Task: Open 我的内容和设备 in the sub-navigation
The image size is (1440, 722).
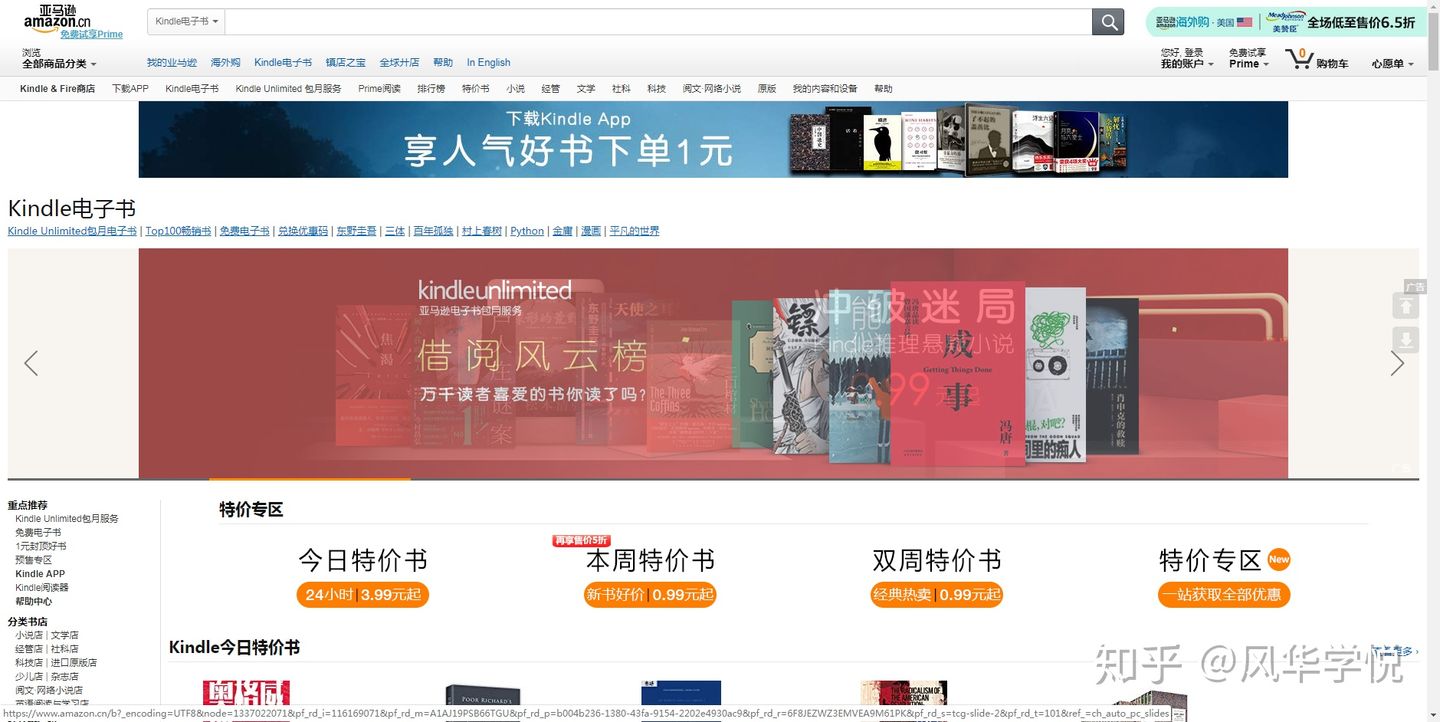Action: click(x=825, y=89)
